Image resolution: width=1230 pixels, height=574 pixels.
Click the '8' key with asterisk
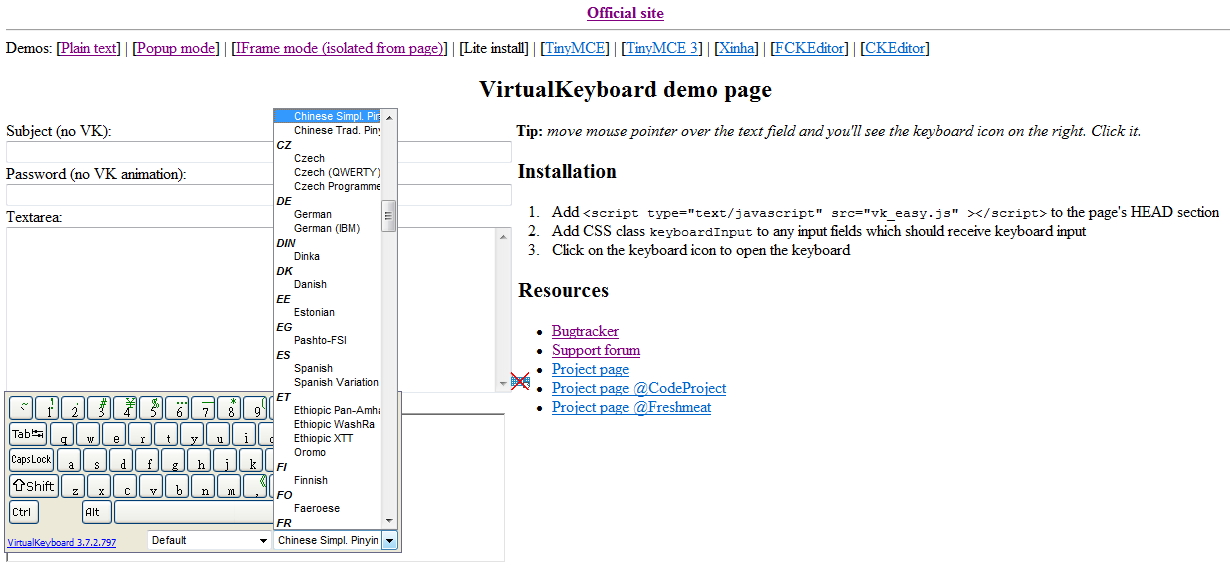coord(229,408)
